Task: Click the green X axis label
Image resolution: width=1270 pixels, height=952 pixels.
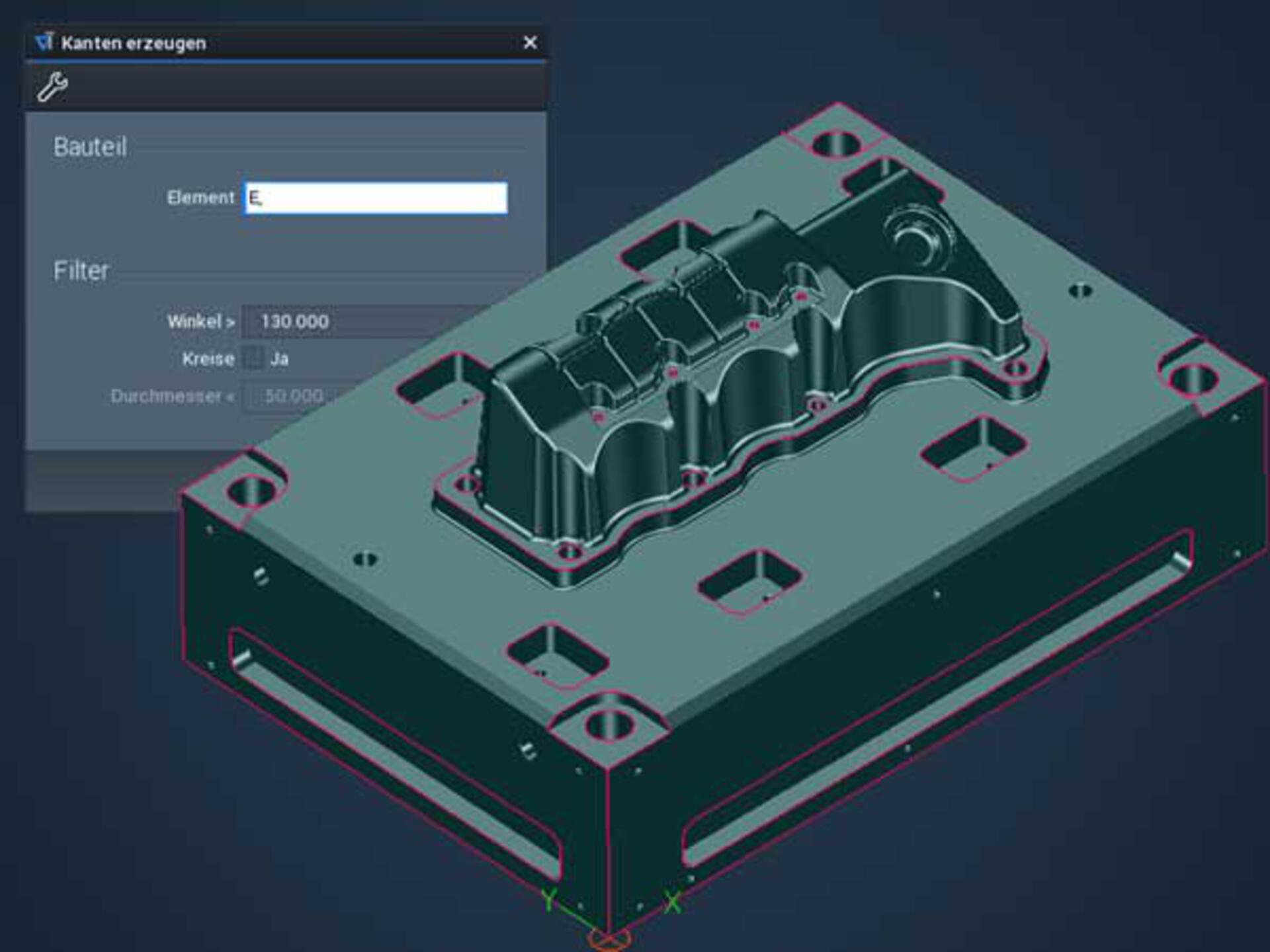Action: tap(673, 902)
